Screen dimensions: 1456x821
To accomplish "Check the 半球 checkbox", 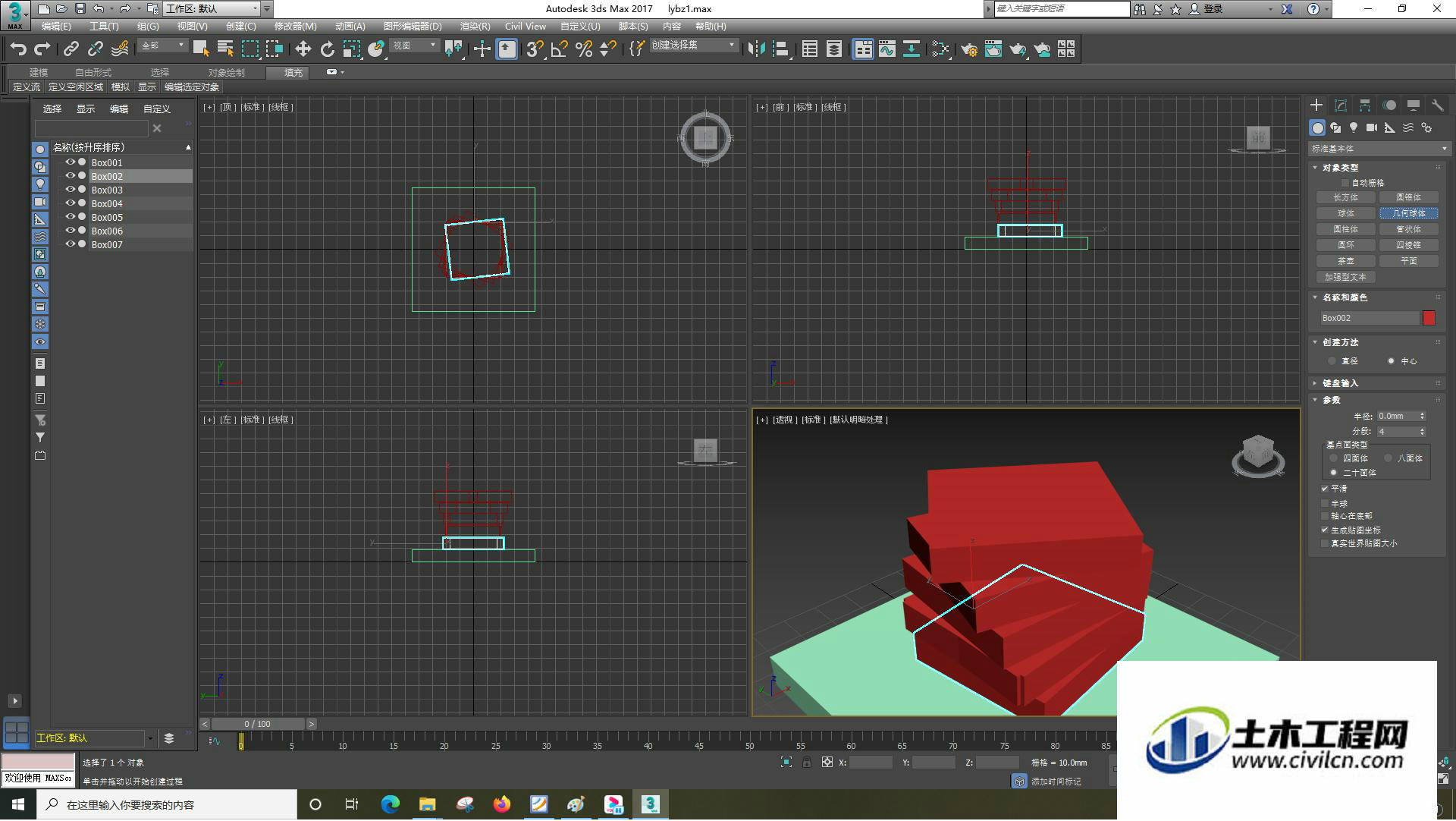I will (x=1325, y=503).
